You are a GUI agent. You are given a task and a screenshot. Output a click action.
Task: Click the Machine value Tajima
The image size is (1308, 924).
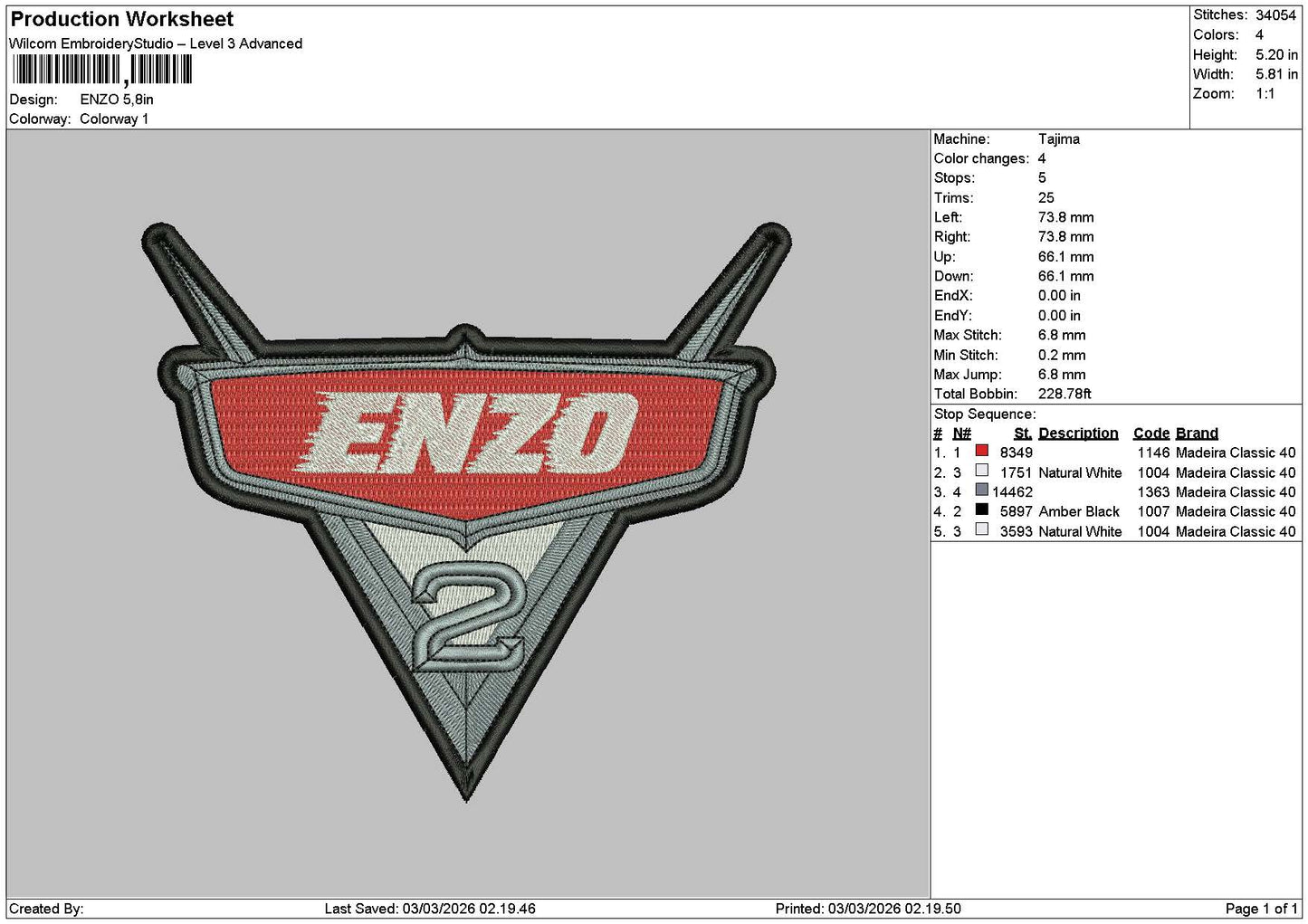coord(1059,139)
